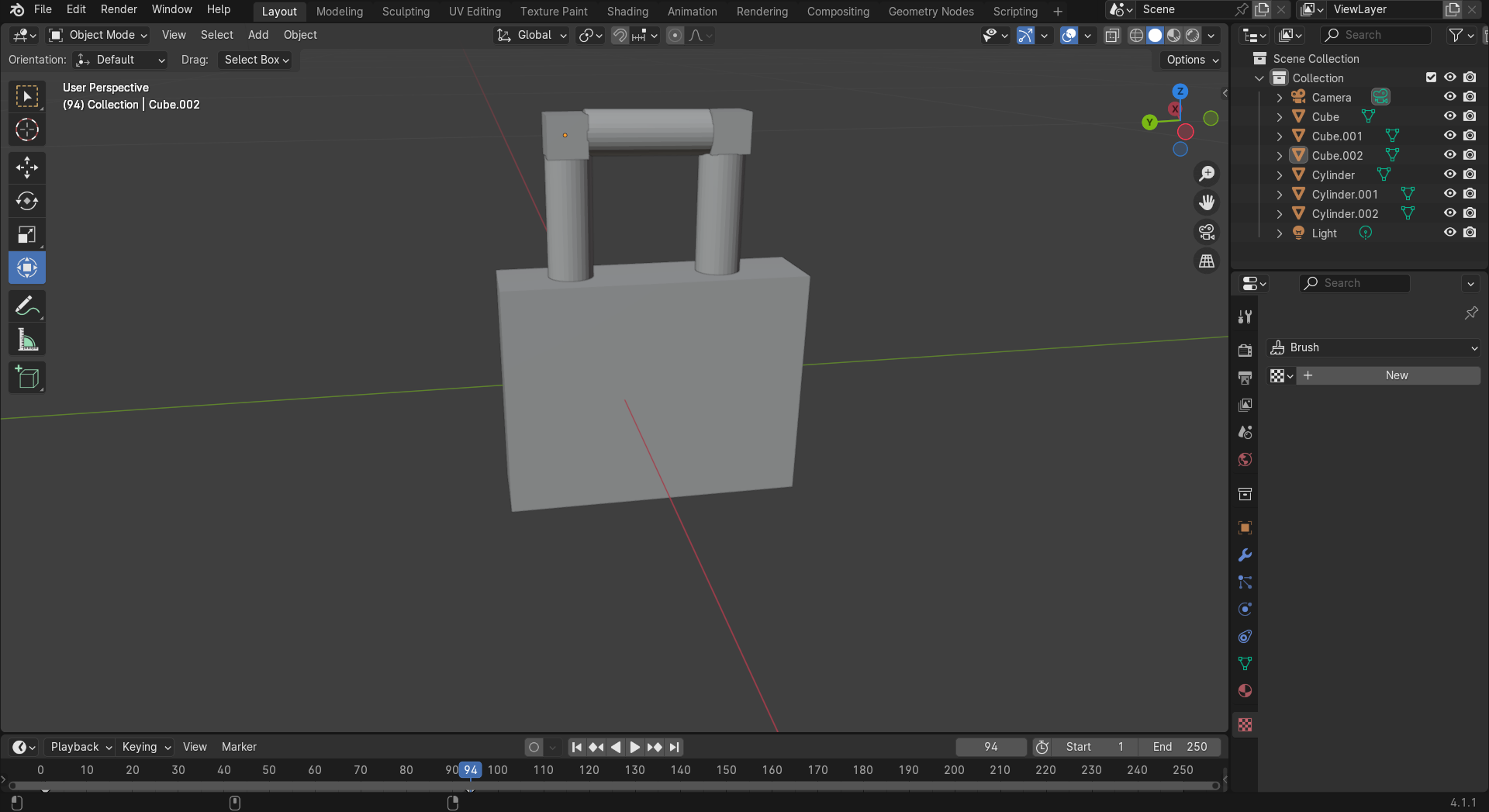Select the Scale tool
This screenshot has width=1489, height=812.
coord(27,234)
